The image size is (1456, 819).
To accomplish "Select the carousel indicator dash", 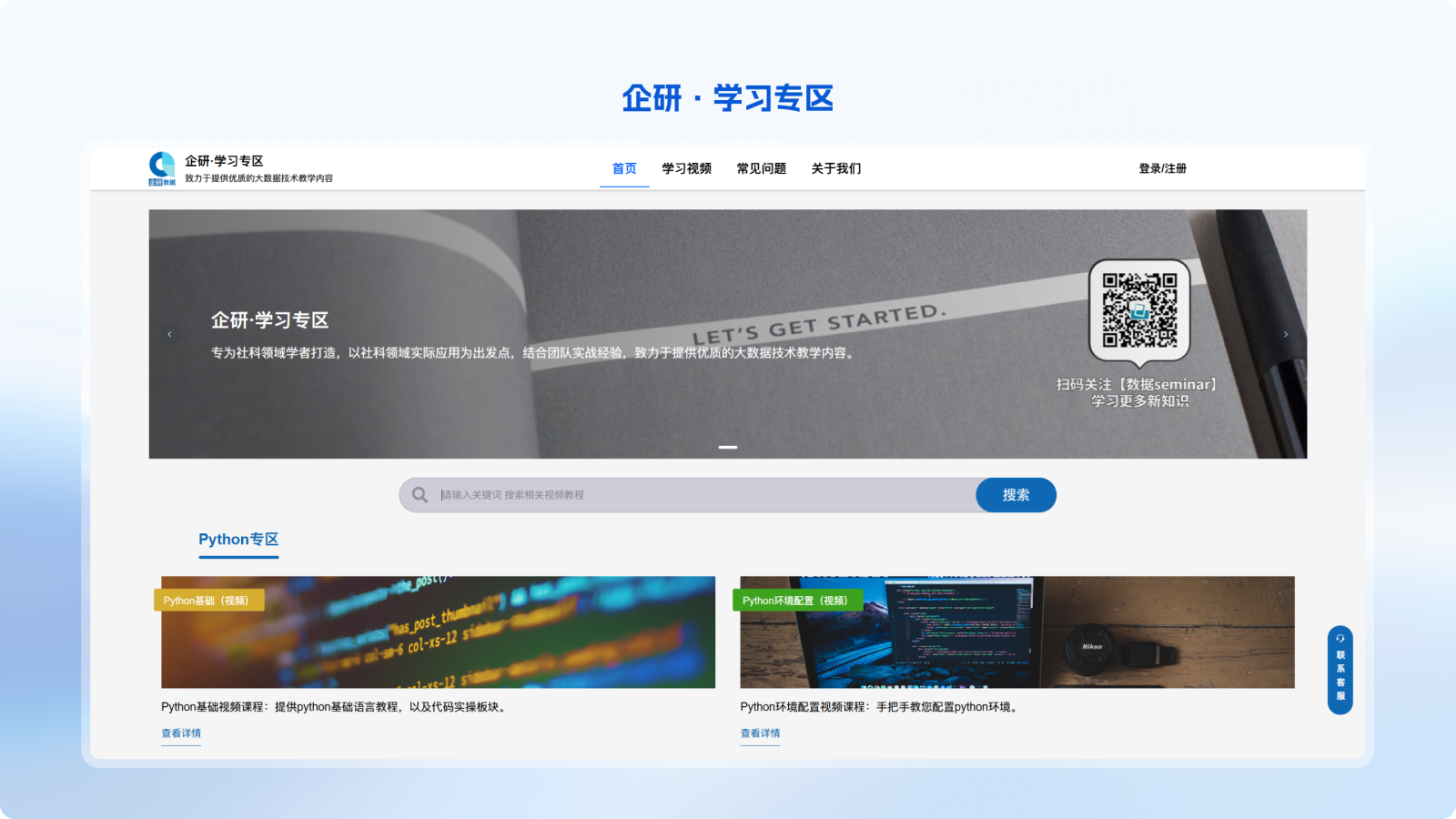I will tap(727, 447).
